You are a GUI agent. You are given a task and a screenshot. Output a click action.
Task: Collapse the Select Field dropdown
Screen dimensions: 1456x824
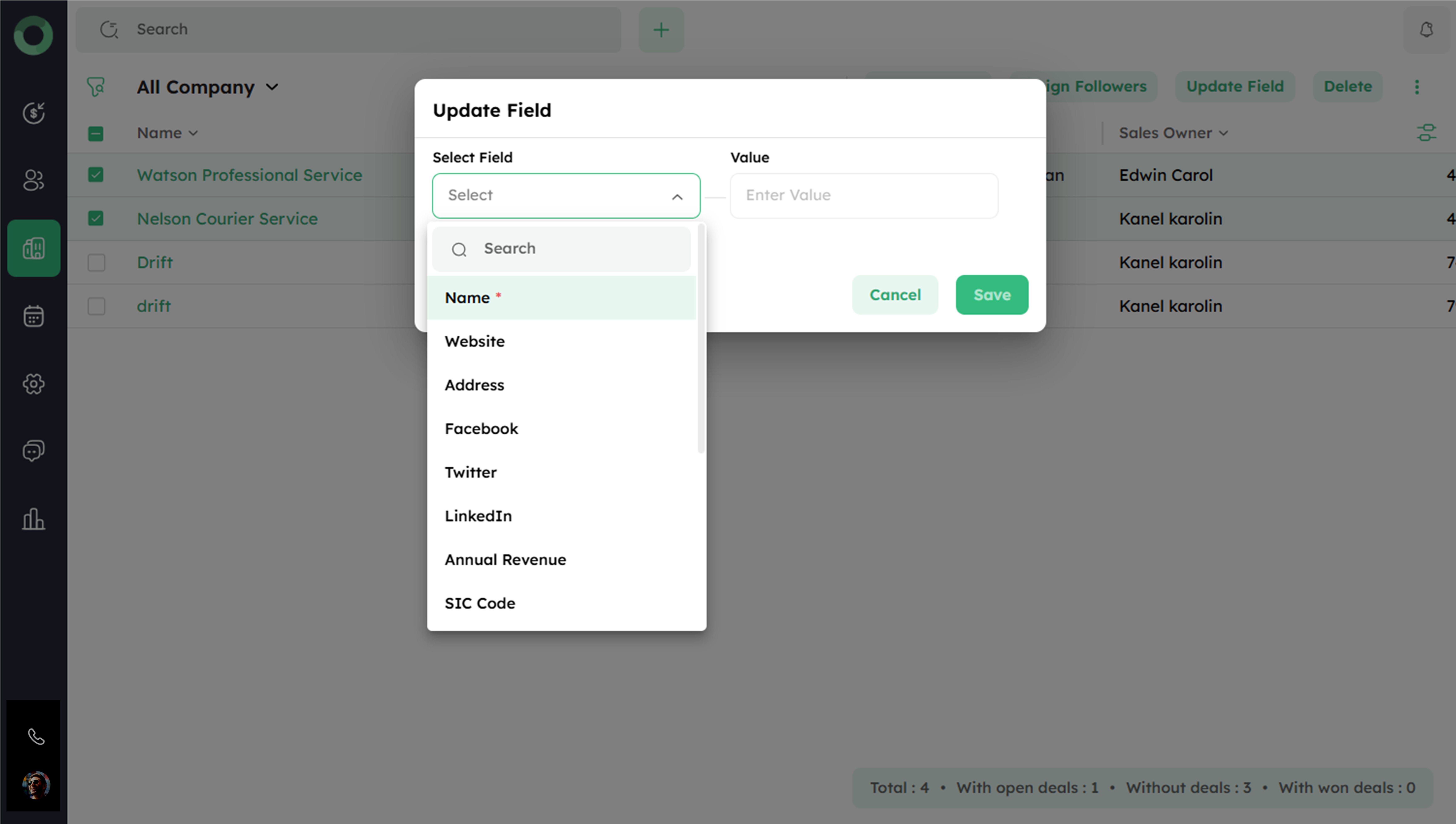pos(677,196)
